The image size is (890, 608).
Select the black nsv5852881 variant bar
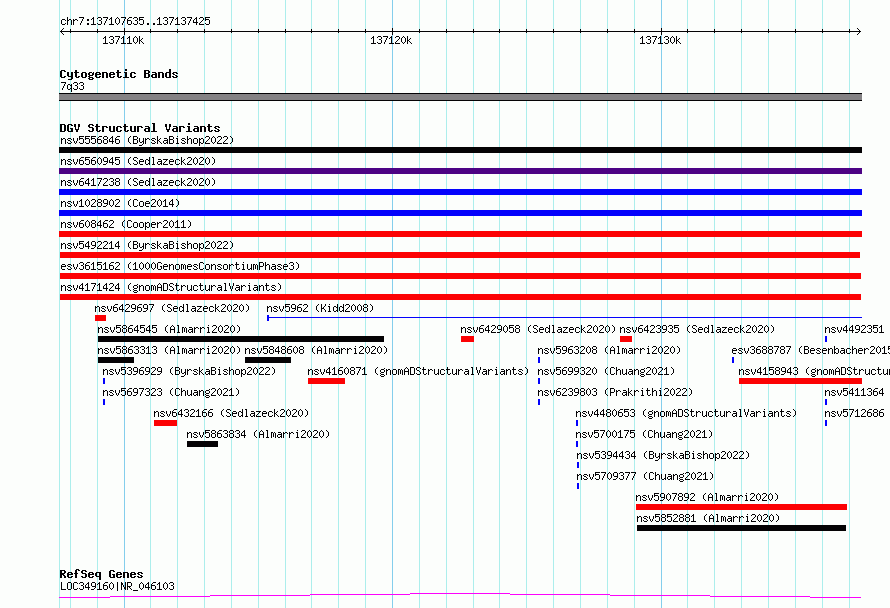click(741, 528)
